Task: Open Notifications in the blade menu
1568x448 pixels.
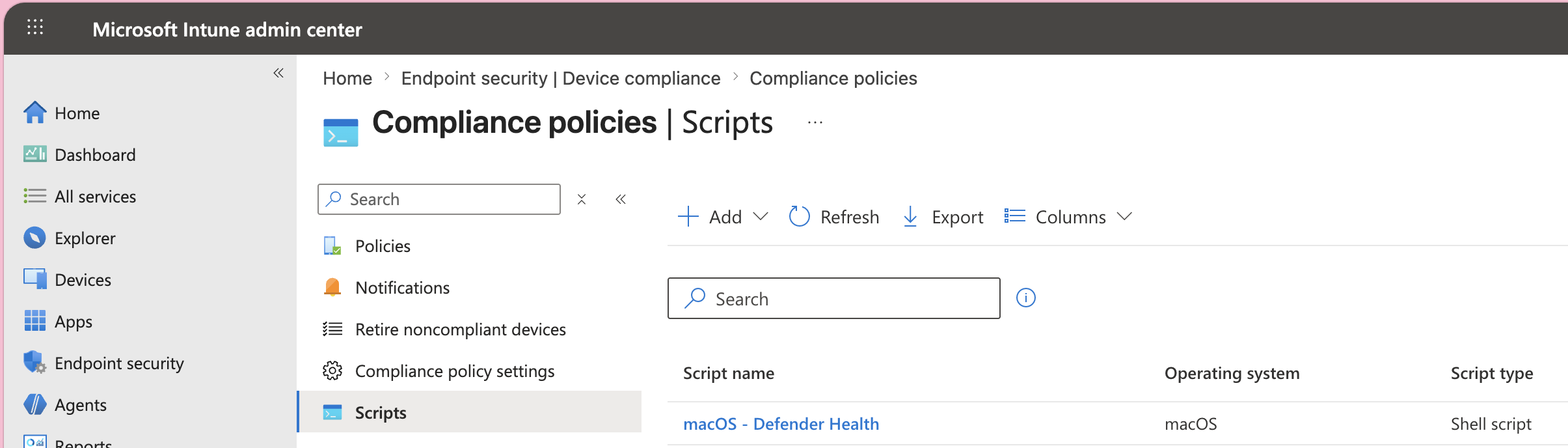Action: [402, 288]
